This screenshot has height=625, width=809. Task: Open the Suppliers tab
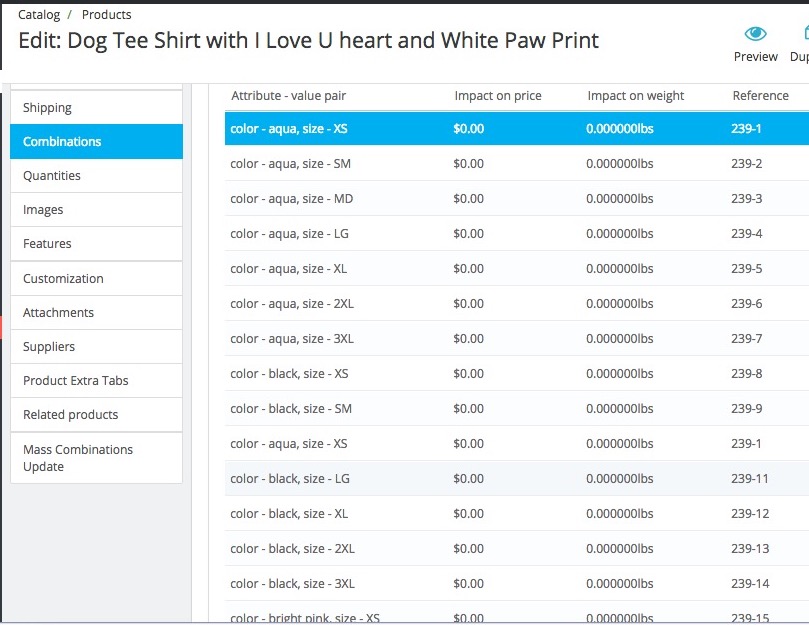tap(51, 346)
